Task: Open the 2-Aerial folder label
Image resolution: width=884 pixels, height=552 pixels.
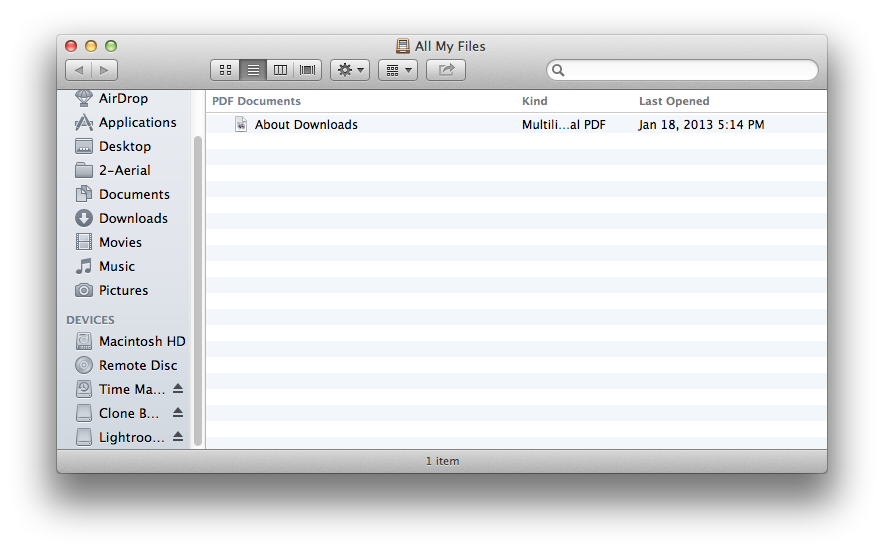Action: point(125,170)
